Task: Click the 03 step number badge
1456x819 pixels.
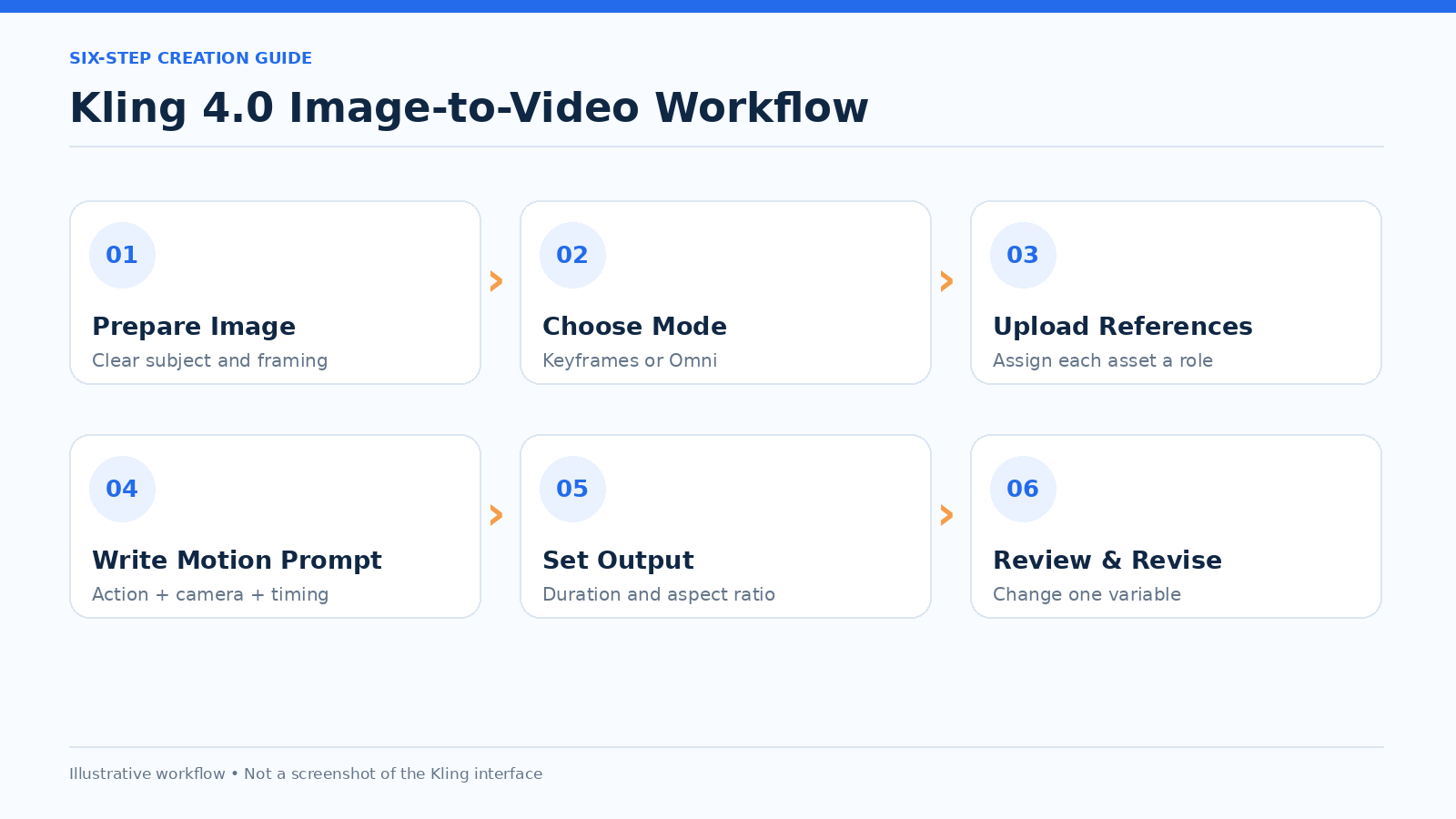Action: 1023,255
